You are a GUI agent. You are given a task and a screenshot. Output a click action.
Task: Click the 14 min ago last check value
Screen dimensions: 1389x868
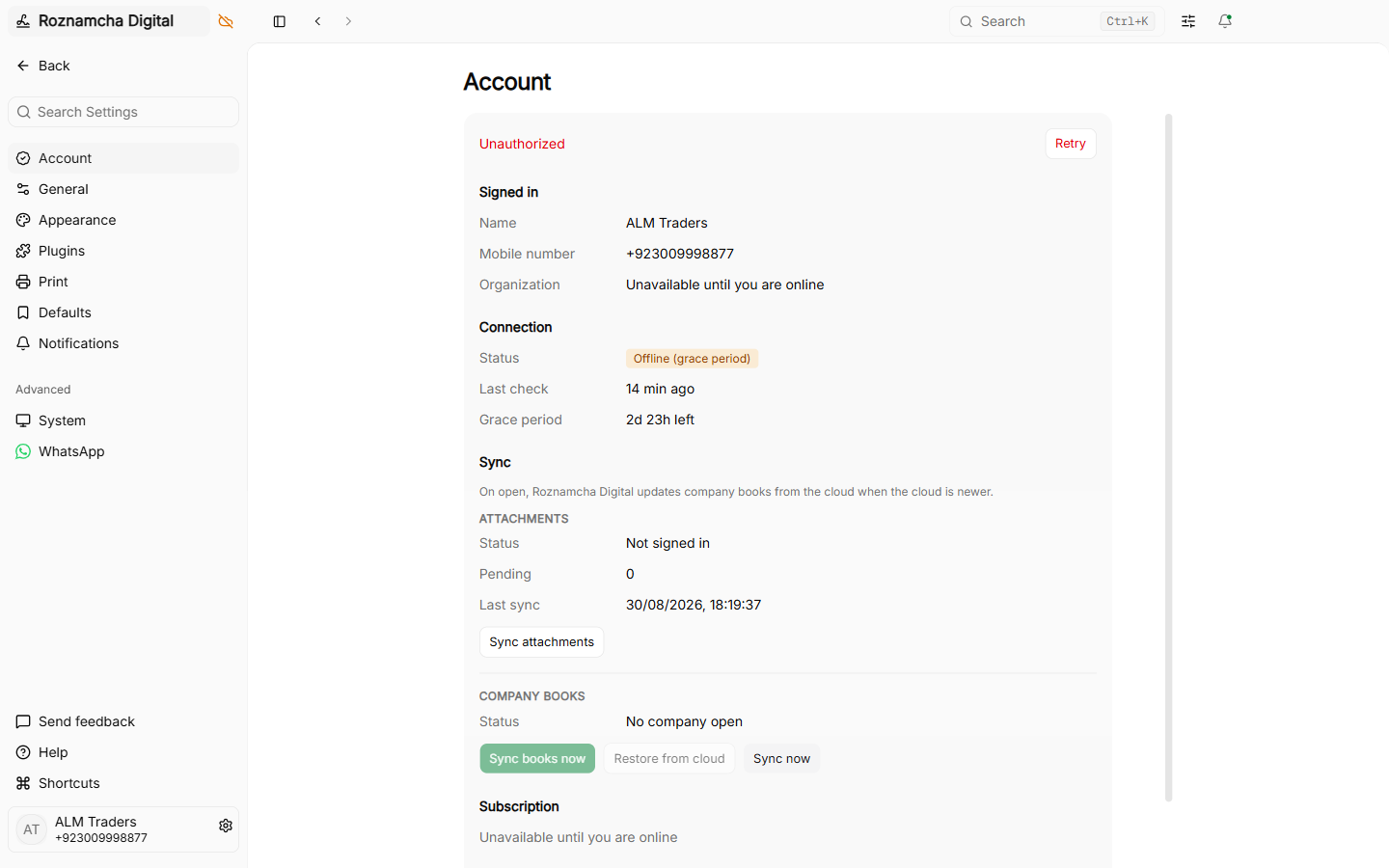(660, 389)
